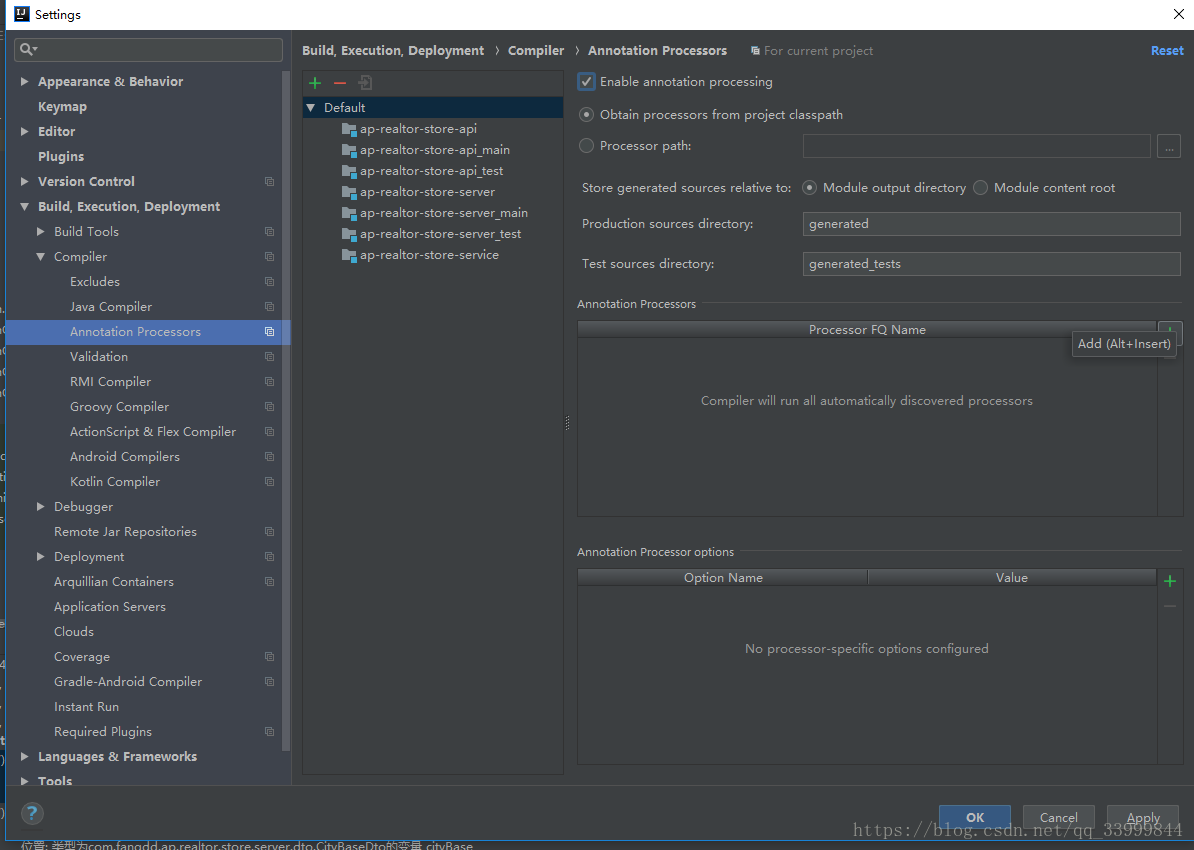The width and height of the screenshot is (1194, 850).
Task: Click the Cancel button
Action: click(x=1058, y=817)
